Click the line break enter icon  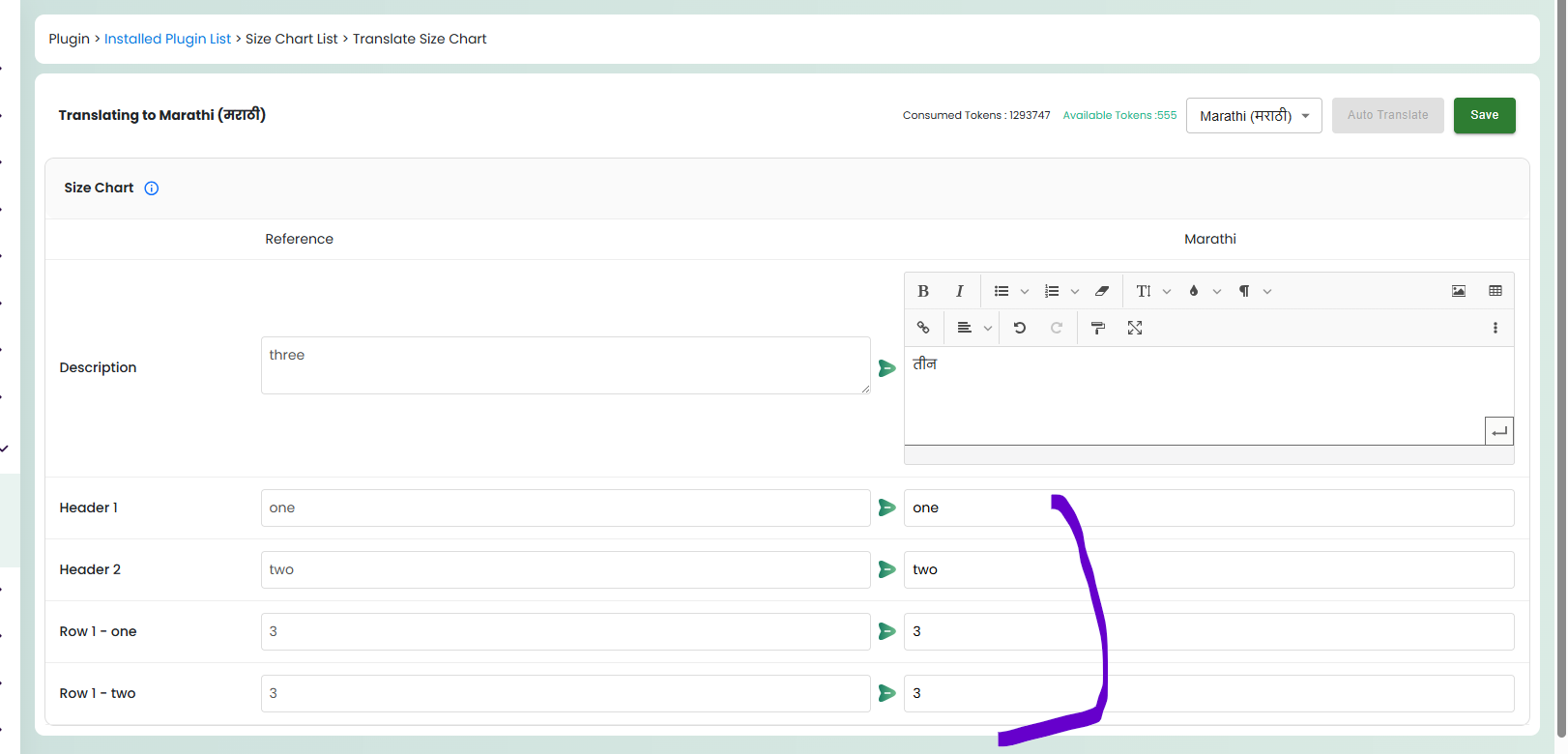tap(1499, 431)
